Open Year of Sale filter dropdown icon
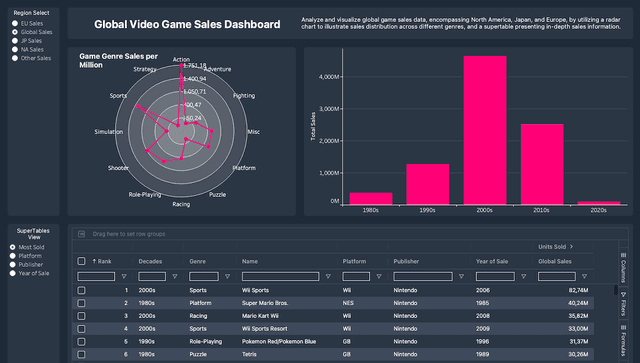The width and height of the screenshot is (640, 363). click(x=523, y=276)
